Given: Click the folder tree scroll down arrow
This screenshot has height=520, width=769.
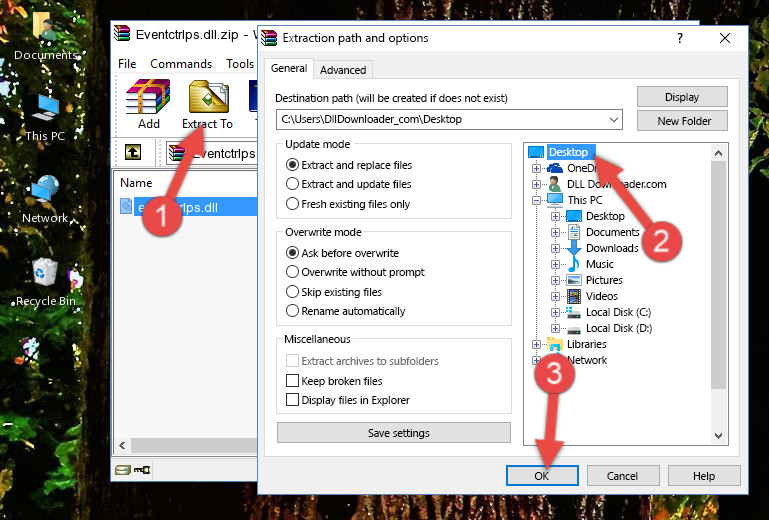Looking at the screenshot, I should click(x=718, y=435).
